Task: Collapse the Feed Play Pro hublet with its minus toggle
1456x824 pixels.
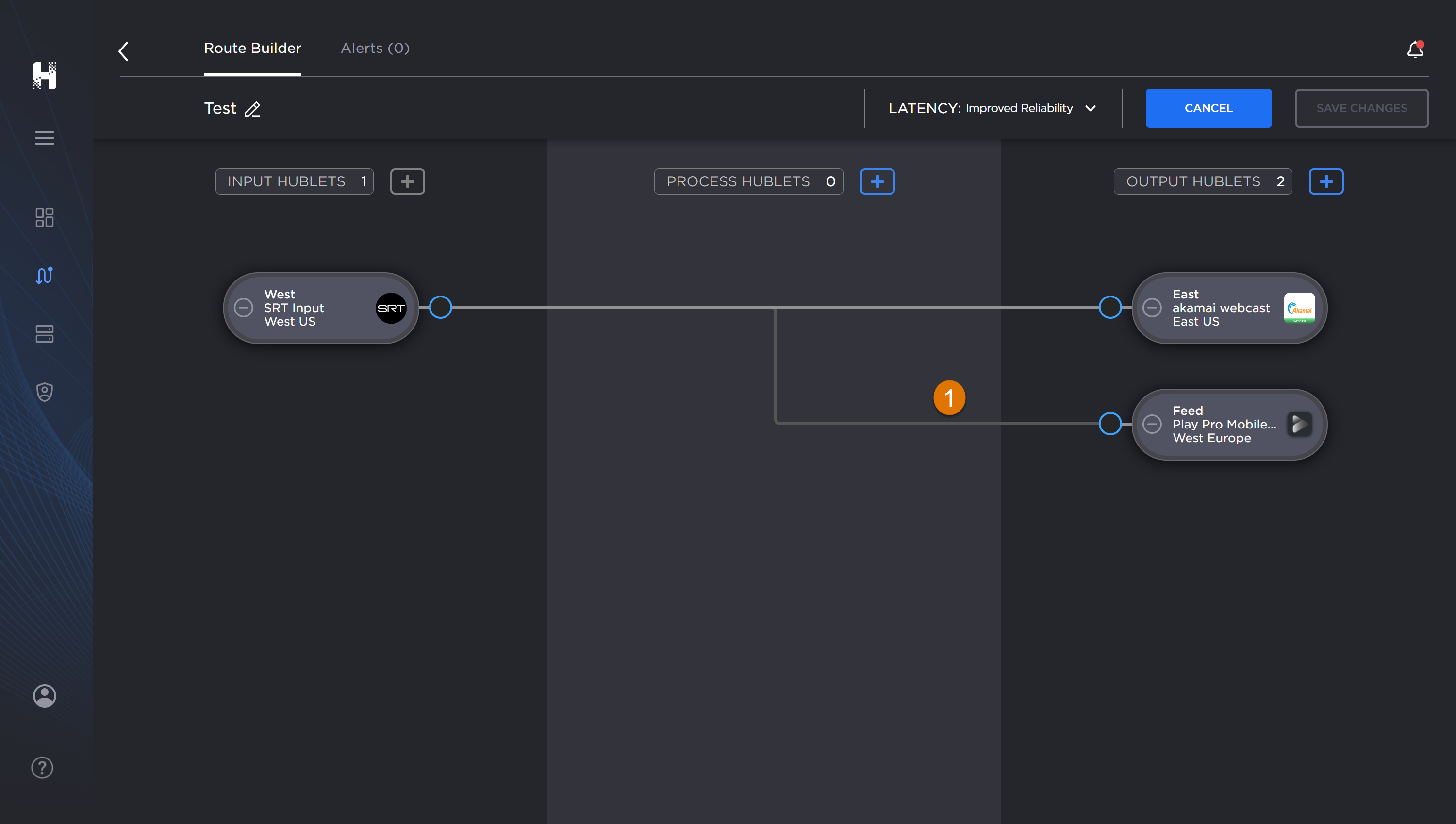Action: 1153,424
